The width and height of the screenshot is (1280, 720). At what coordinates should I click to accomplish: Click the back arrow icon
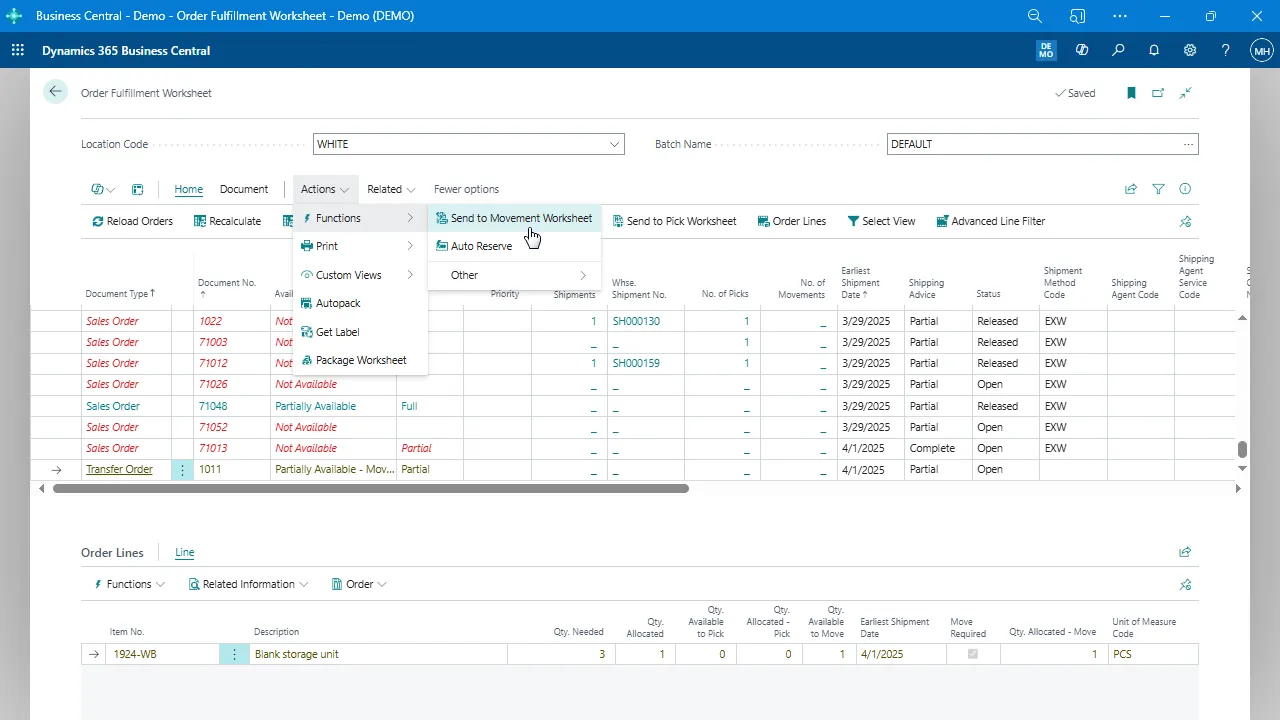(x=55, y=92)
